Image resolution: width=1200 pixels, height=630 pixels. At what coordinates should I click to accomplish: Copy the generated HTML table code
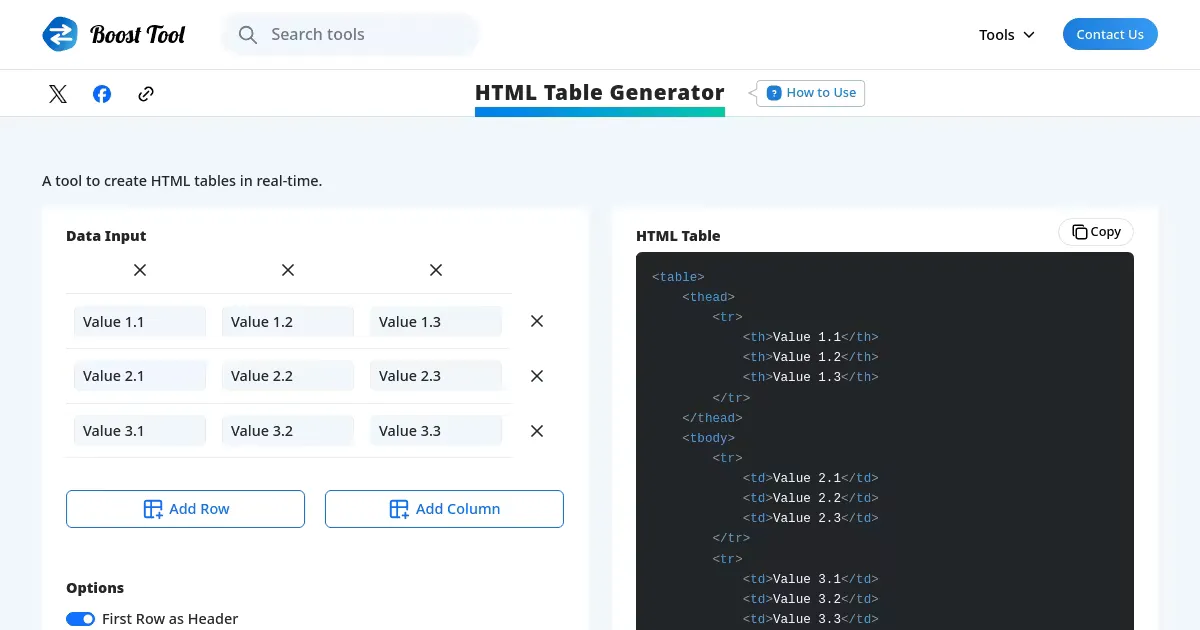(1096, 232)
